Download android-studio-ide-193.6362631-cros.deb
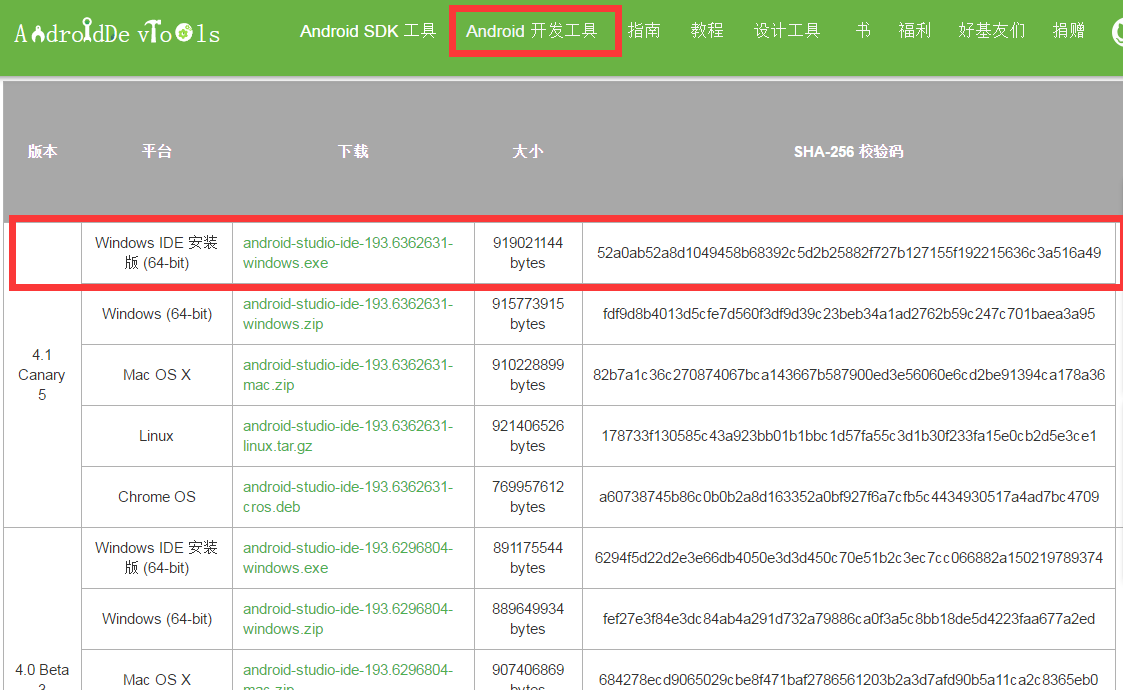The image size is (1123, 690). pyautogui.click(x=348, y=497)
